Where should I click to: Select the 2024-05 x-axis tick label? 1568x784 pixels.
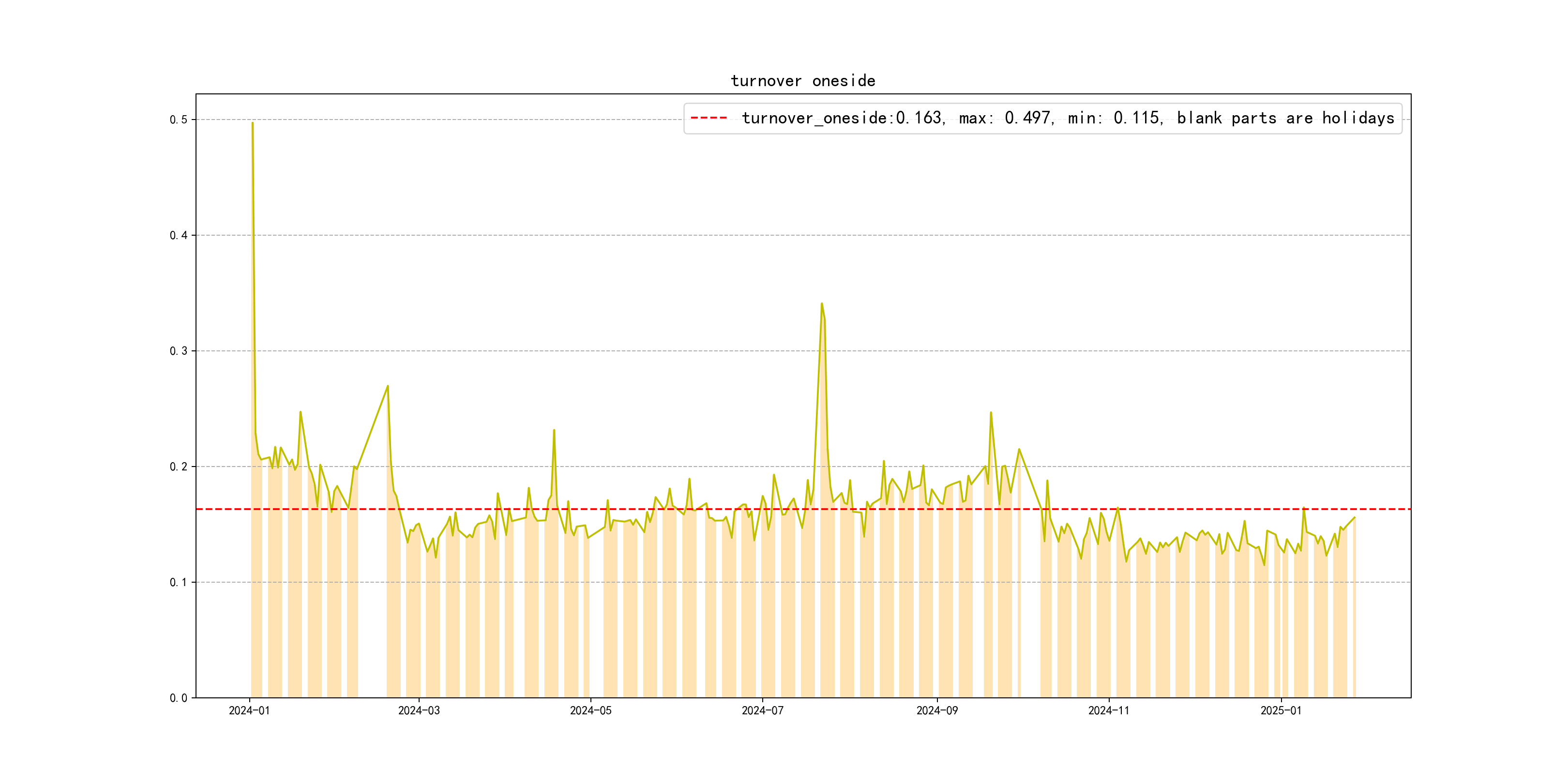[x=590, y=710]
